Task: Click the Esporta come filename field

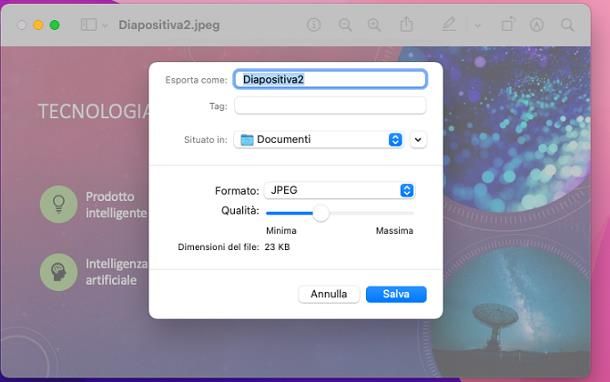Action: point(330,79)
